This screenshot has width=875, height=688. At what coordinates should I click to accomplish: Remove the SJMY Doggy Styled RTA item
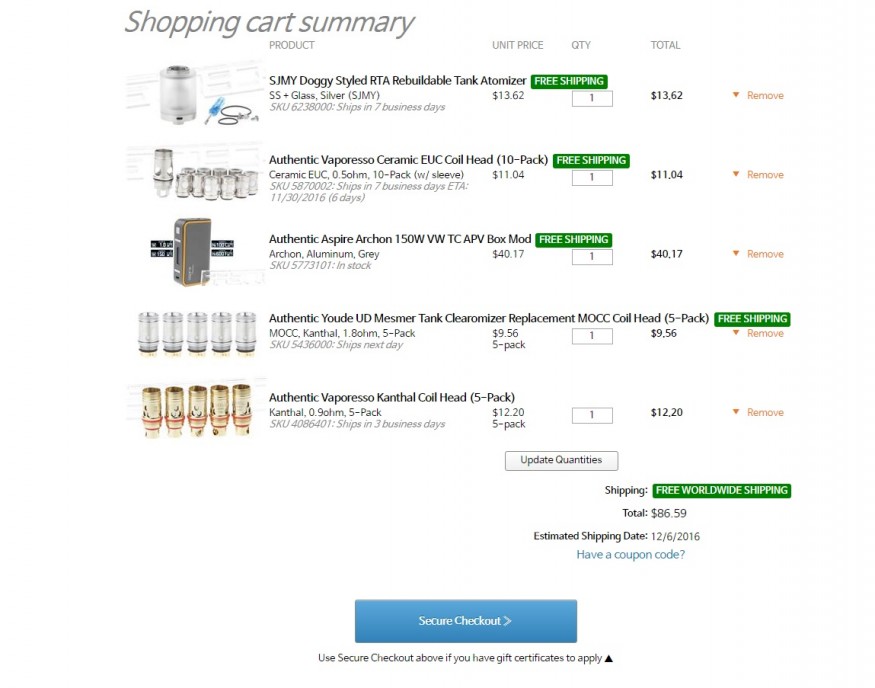tap(764, 96)
